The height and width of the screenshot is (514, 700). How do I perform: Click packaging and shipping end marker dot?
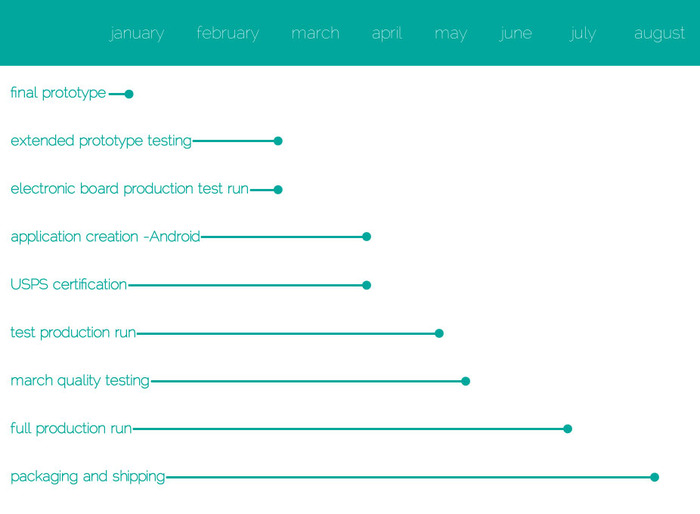point(654,477)
